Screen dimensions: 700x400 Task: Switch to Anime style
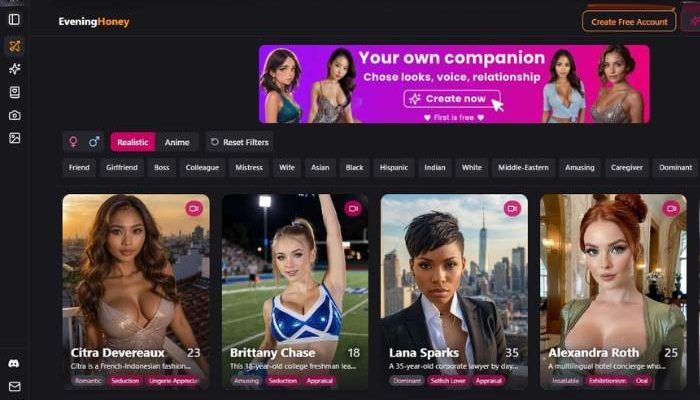click(x=177, y=142)
